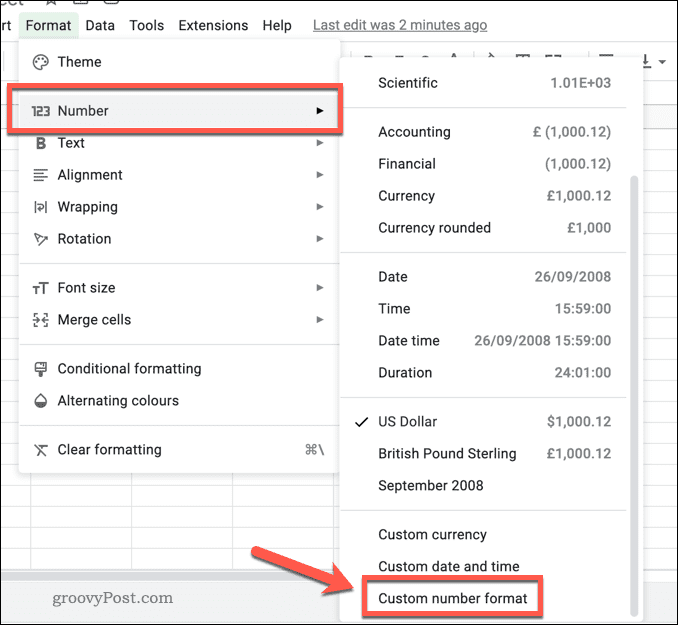Image resolution: width=678 pixels, height=625 pixels.
Task: Expand the Font size submenu arrow
Action: 320,288
